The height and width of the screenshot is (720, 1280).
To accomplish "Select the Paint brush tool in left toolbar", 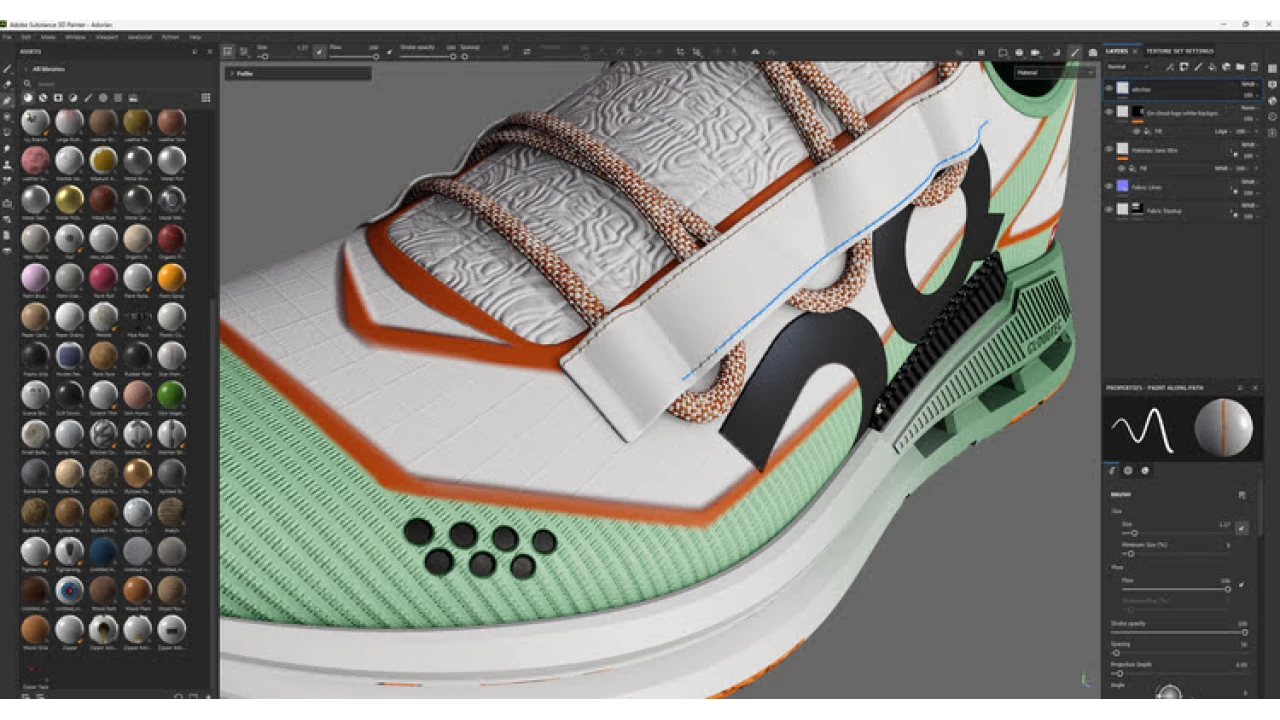I will 7,70.
